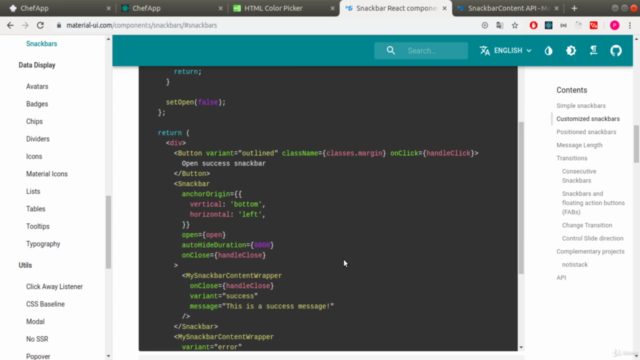Viewport: 640px width, 360px height.
Task: Jump to Control Slide direction section
Action: (592, 238)
